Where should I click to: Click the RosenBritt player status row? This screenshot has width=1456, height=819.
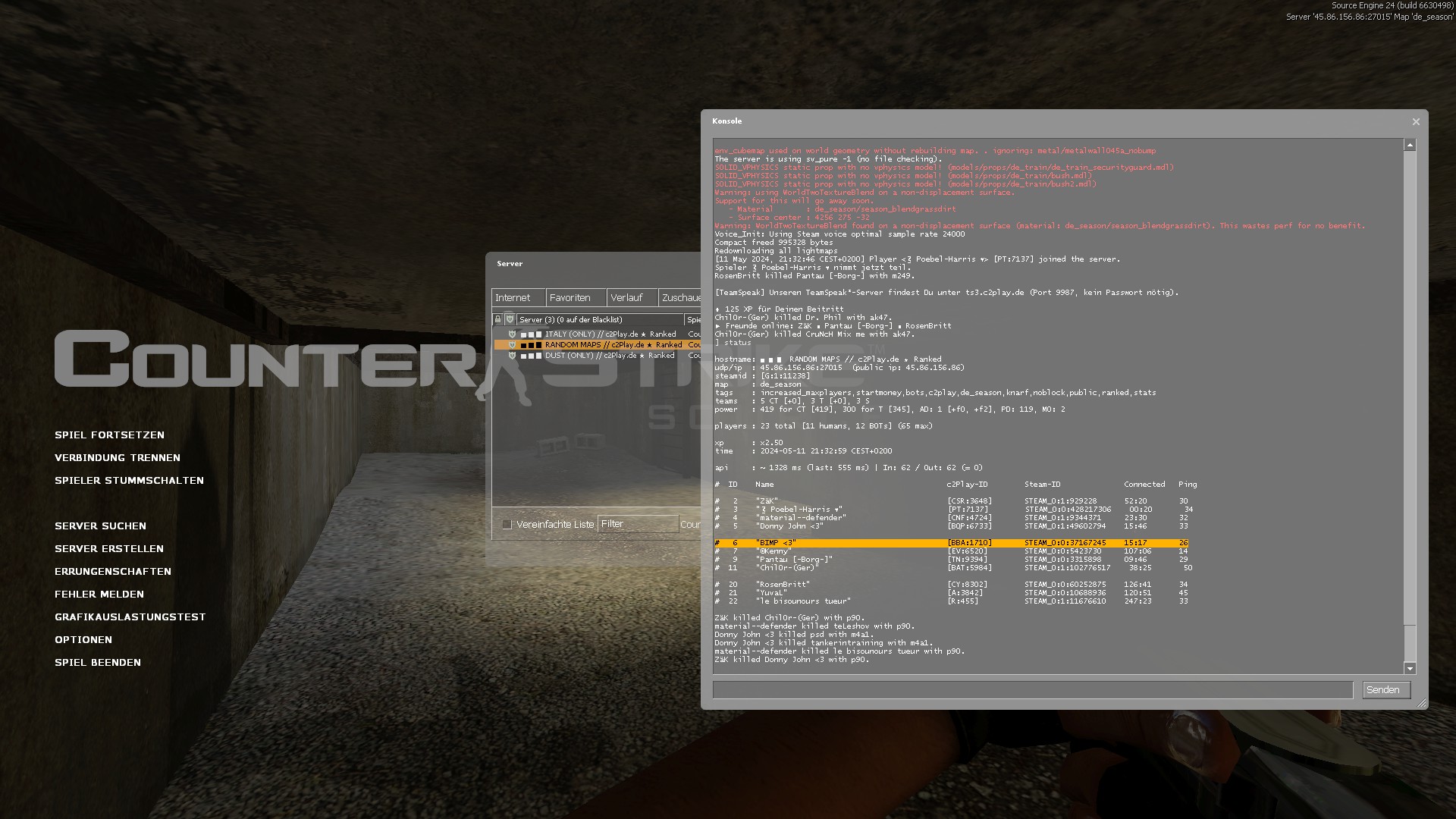pos(951,585)
